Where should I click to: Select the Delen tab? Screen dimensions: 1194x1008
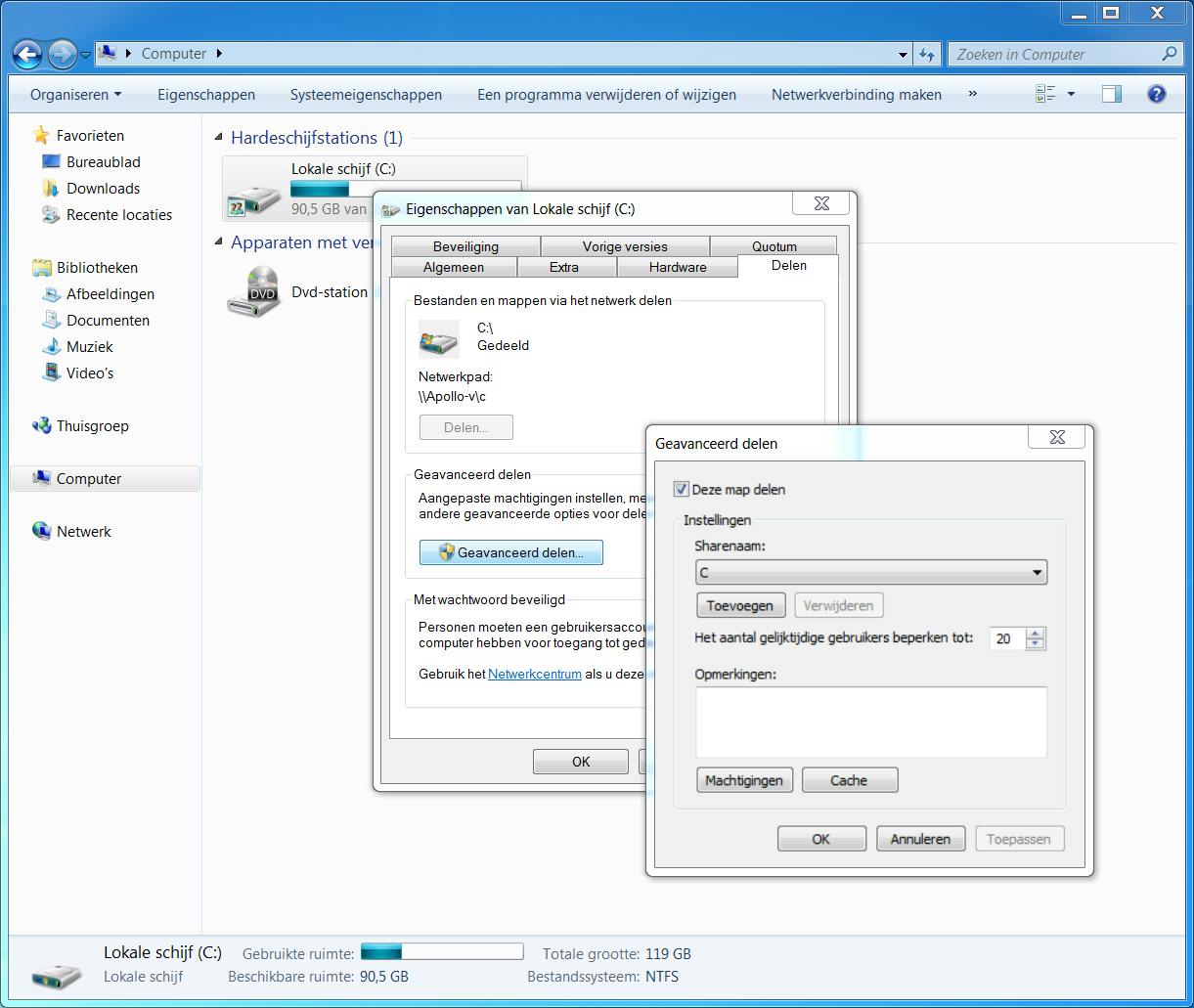789,265
